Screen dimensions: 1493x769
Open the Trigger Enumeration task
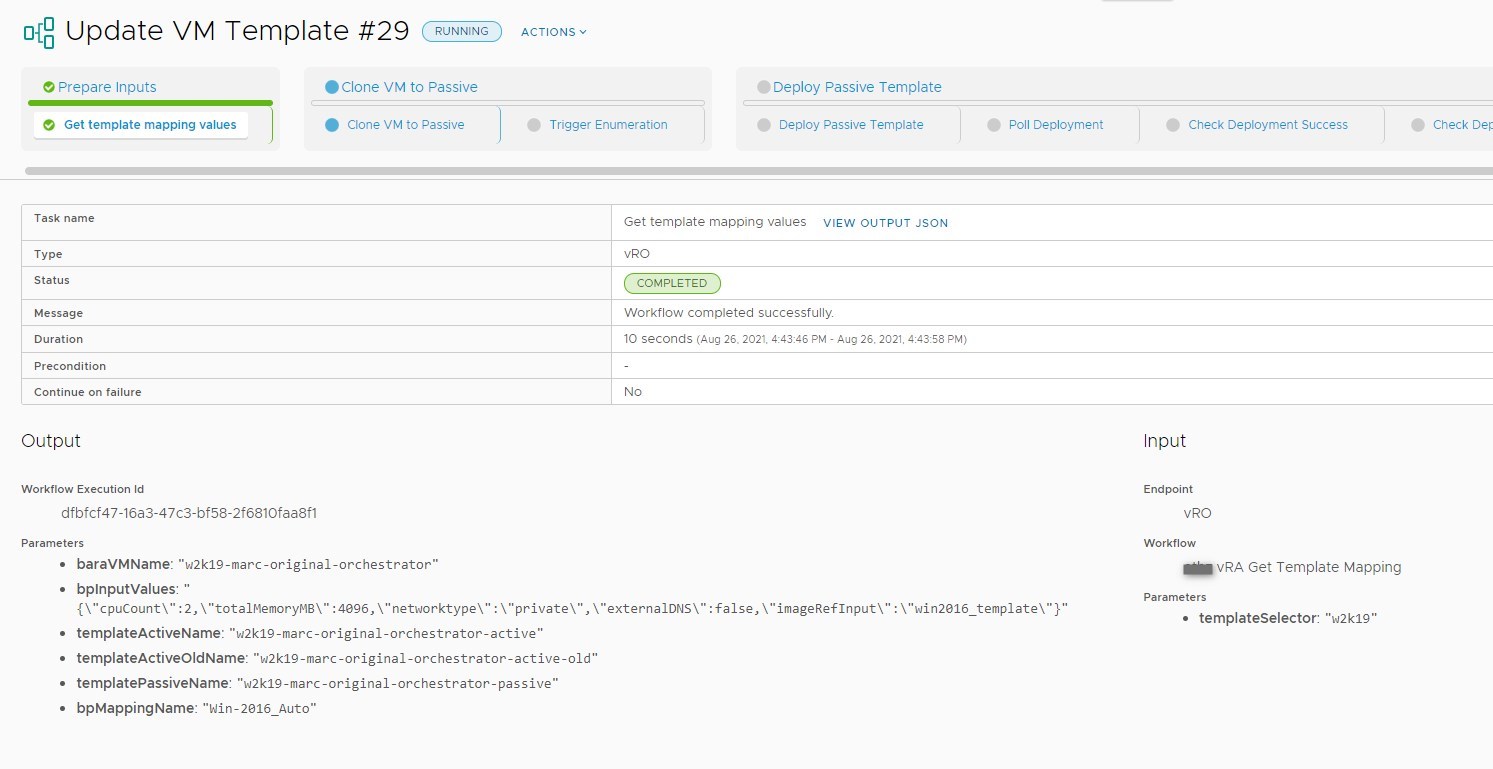click(608, 125)
